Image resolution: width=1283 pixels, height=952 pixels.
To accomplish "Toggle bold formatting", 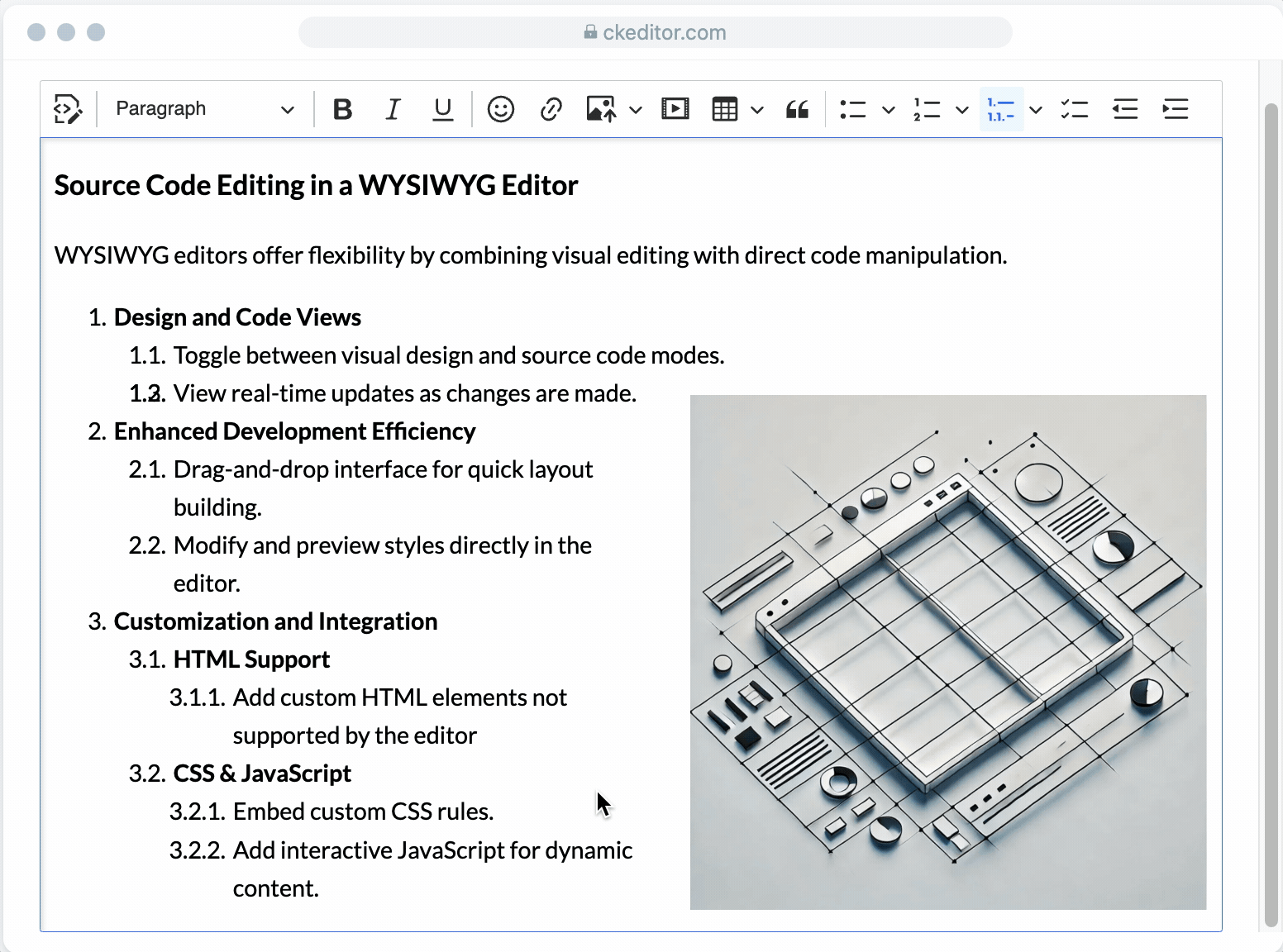I will (x=342, y=109).
